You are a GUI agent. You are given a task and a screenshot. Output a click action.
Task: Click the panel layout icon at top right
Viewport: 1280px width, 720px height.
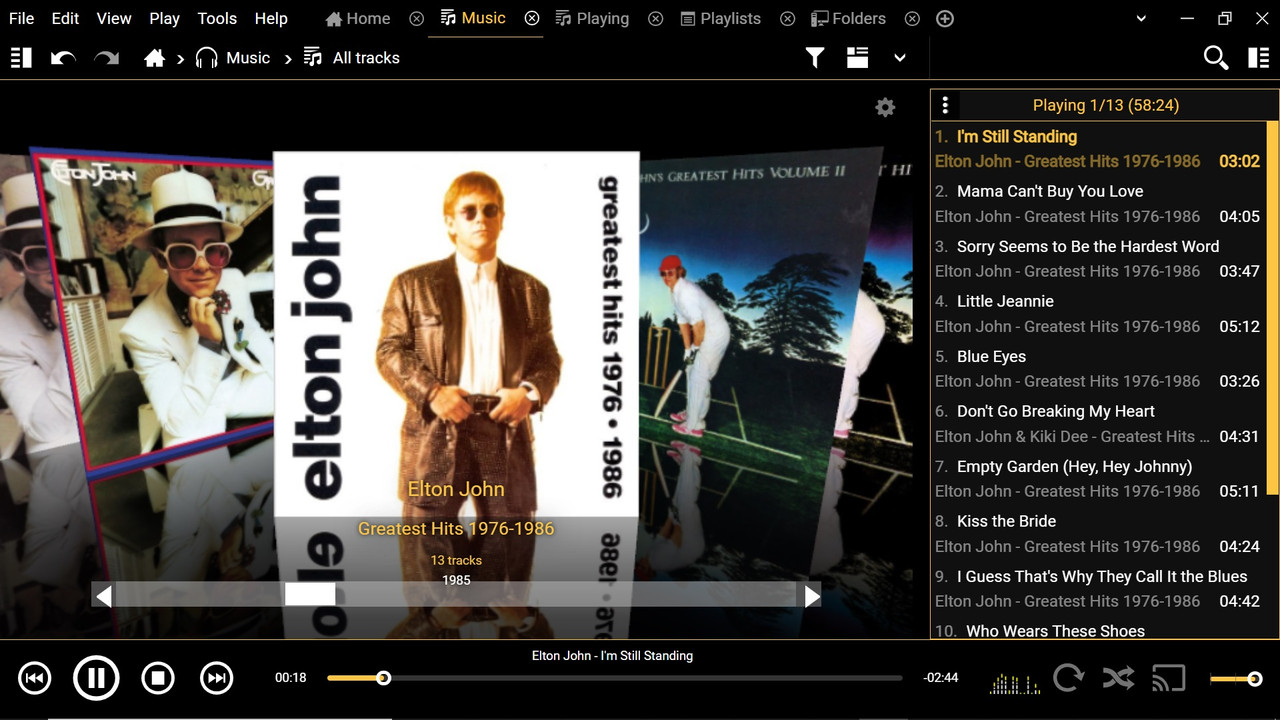(1258, 57)
